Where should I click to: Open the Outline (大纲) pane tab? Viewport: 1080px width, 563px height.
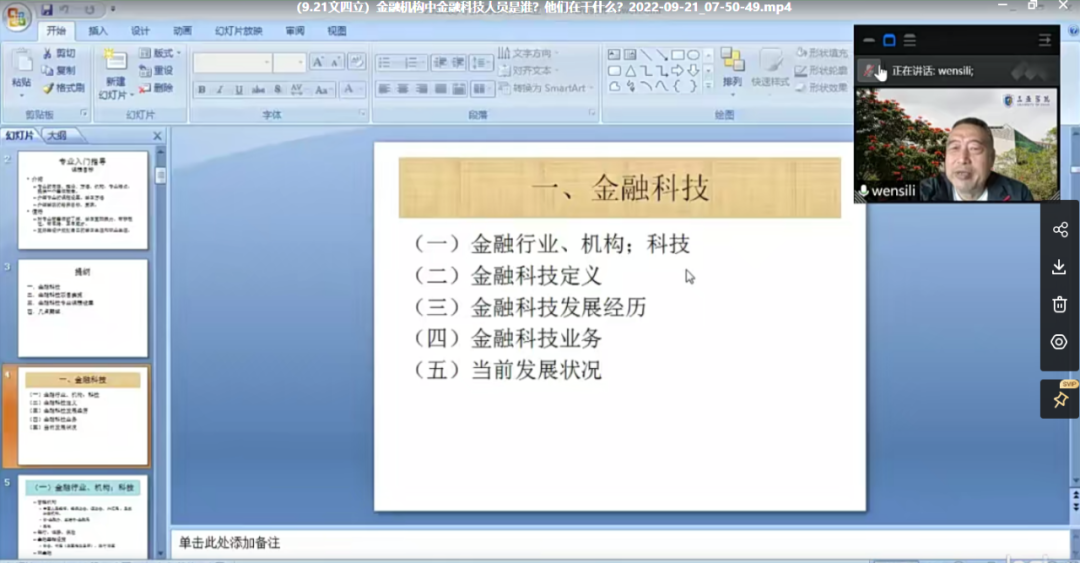coord(56,135)
